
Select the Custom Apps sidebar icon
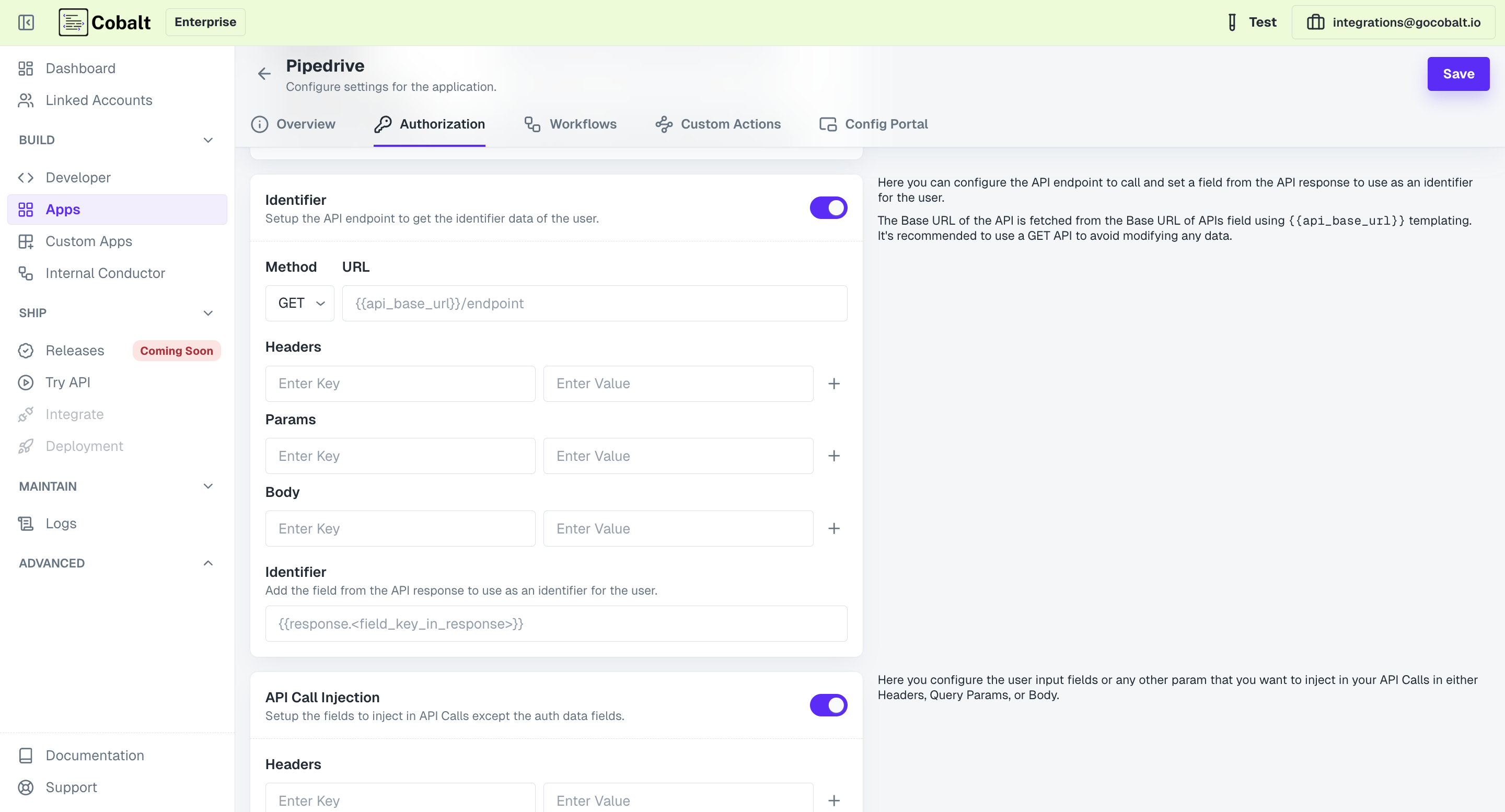pos(26,241)
